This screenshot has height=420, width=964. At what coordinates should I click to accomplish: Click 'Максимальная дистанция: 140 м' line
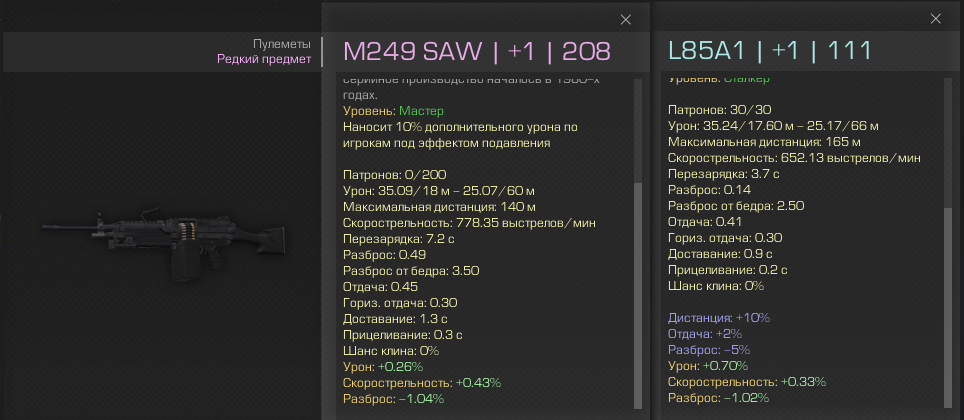pyautogui.click(x=440, y=207)
